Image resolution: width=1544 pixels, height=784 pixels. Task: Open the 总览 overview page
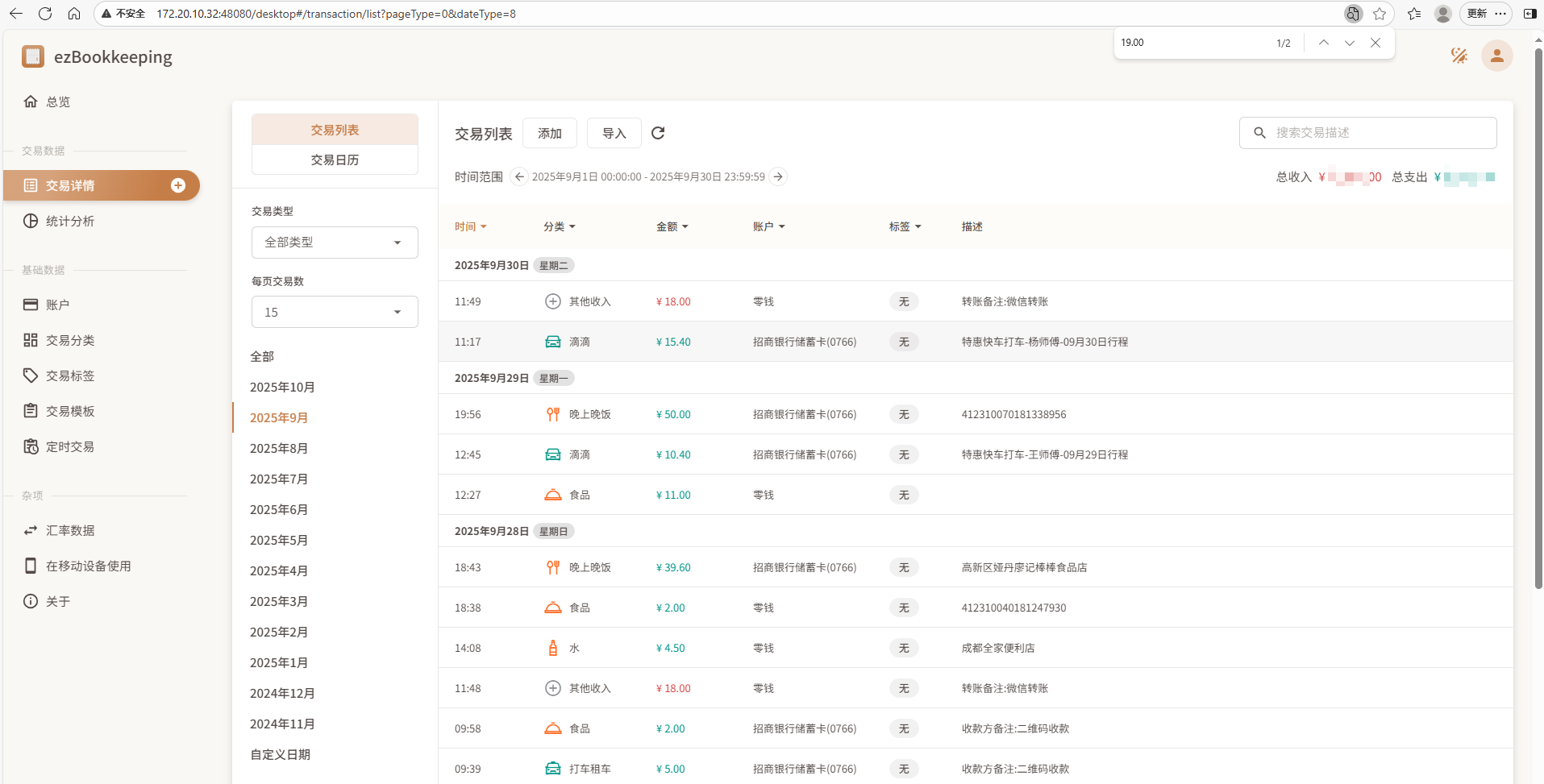(56, 102)
